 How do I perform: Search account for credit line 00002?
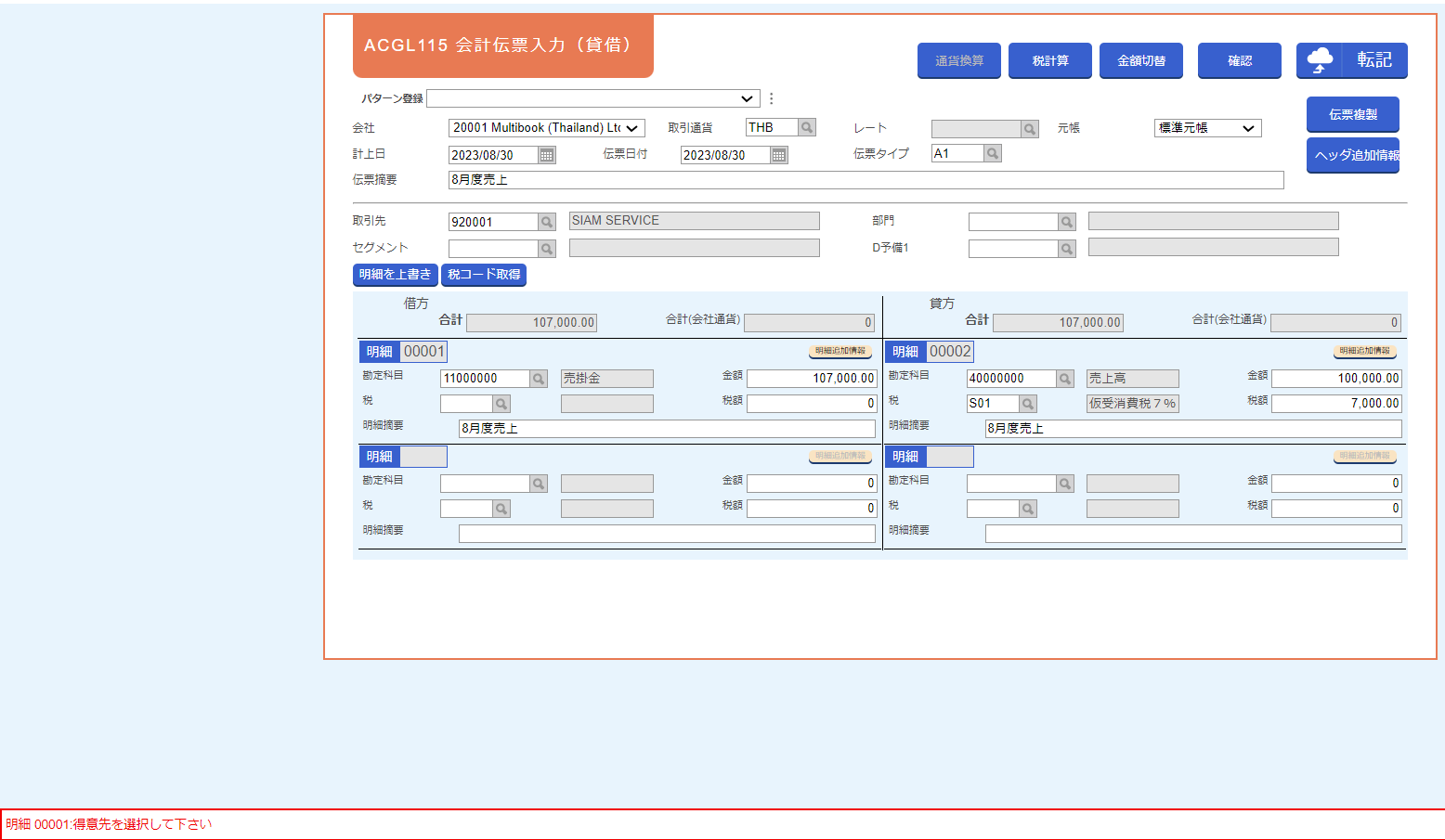1065,379
